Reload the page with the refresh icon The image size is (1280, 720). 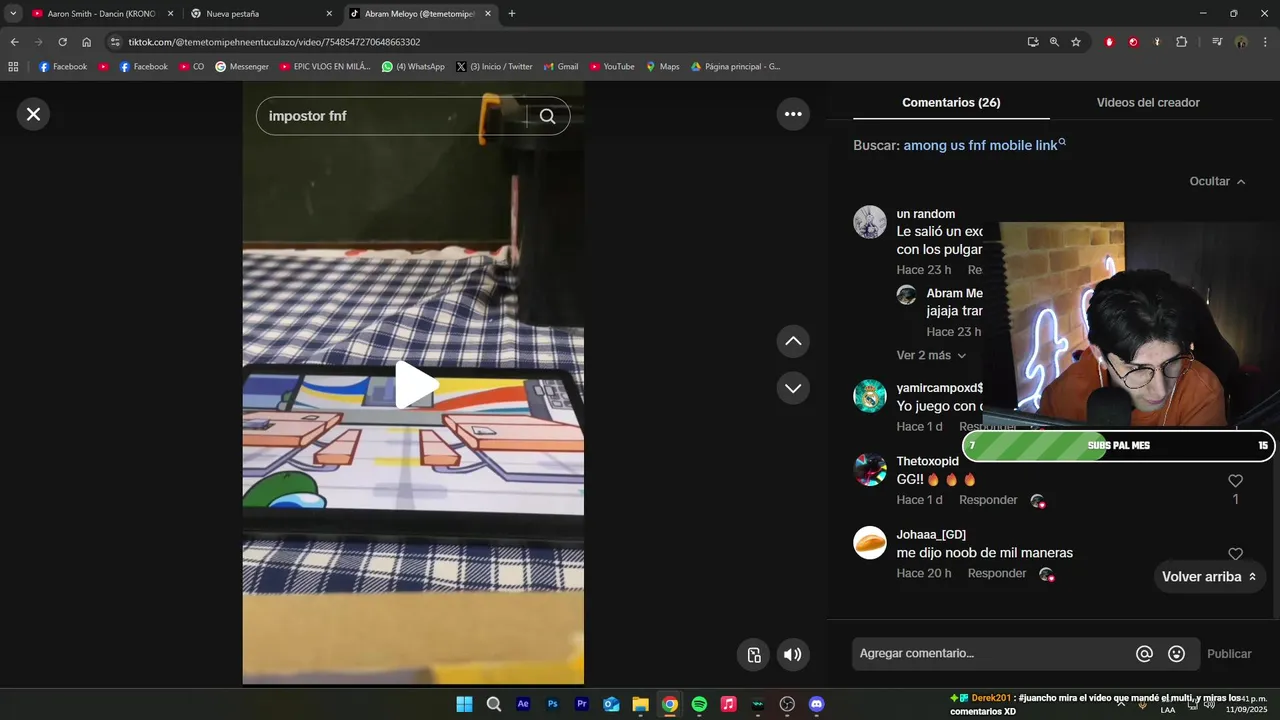[x=62, y=42]
